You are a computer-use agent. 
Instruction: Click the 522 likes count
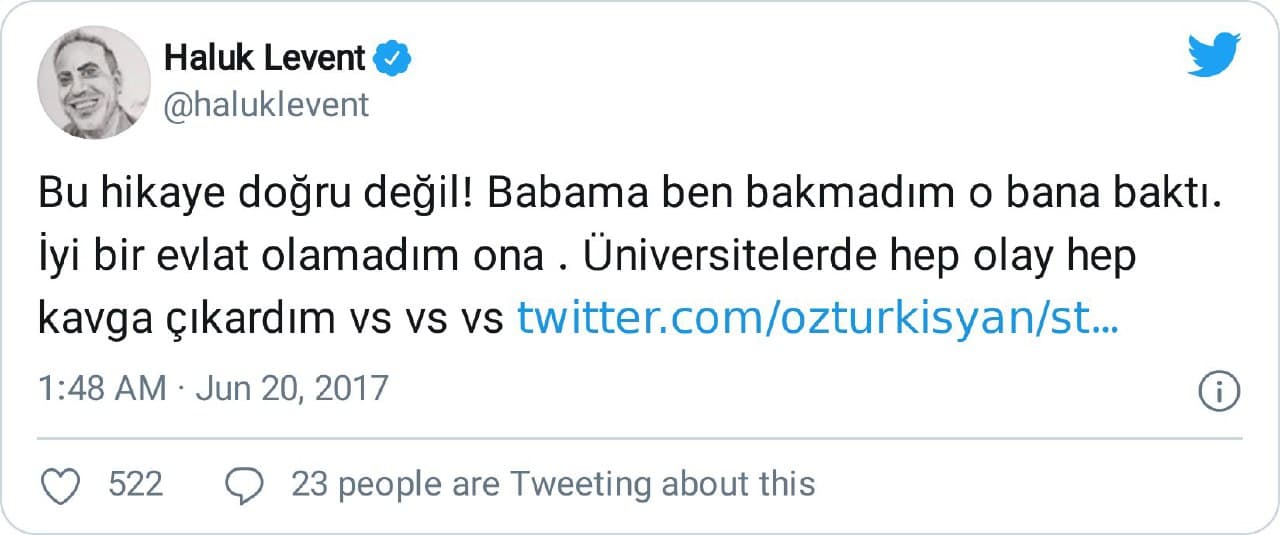(x=135, y=485)
